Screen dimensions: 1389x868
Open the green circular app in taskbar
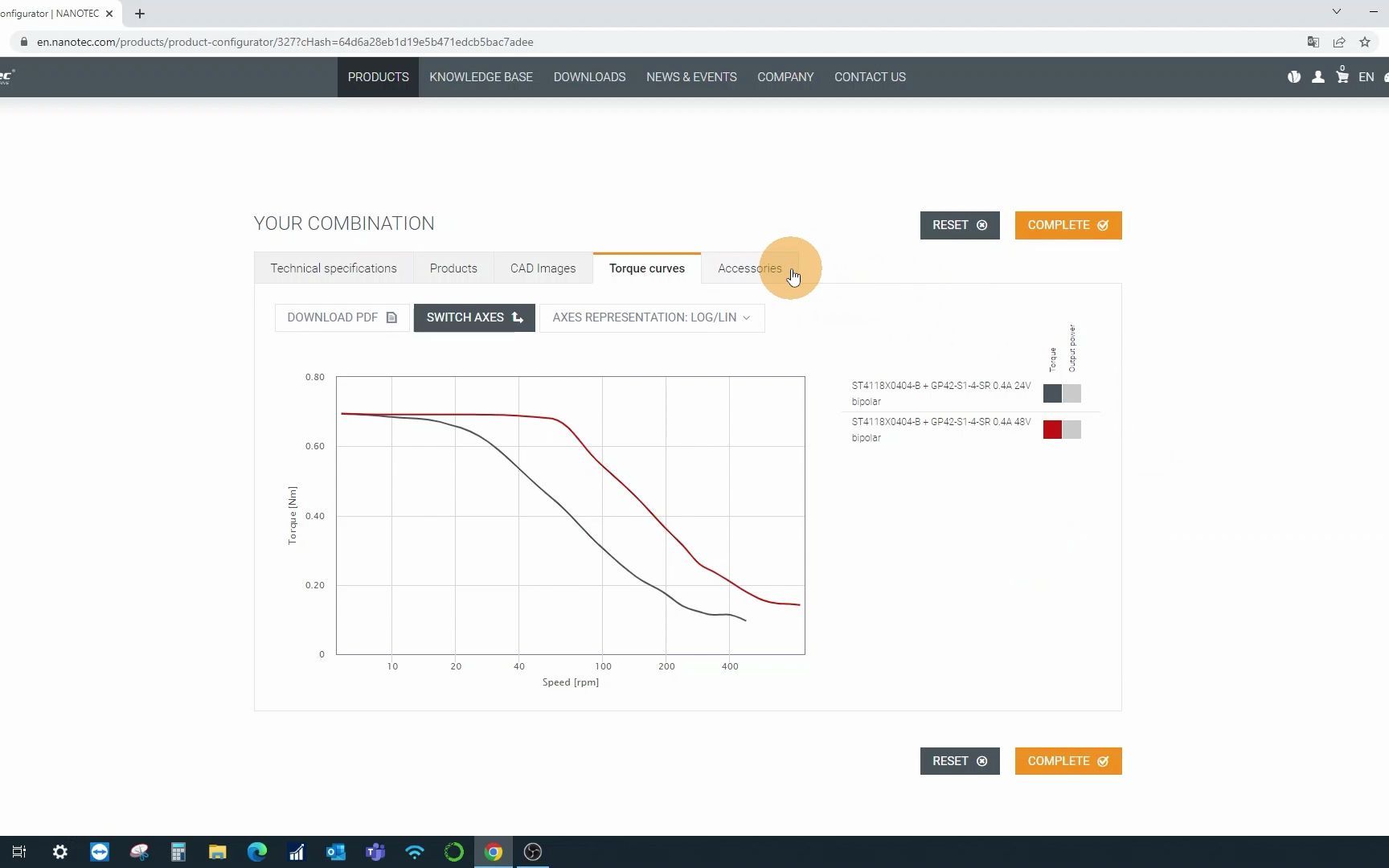[454, 852]
